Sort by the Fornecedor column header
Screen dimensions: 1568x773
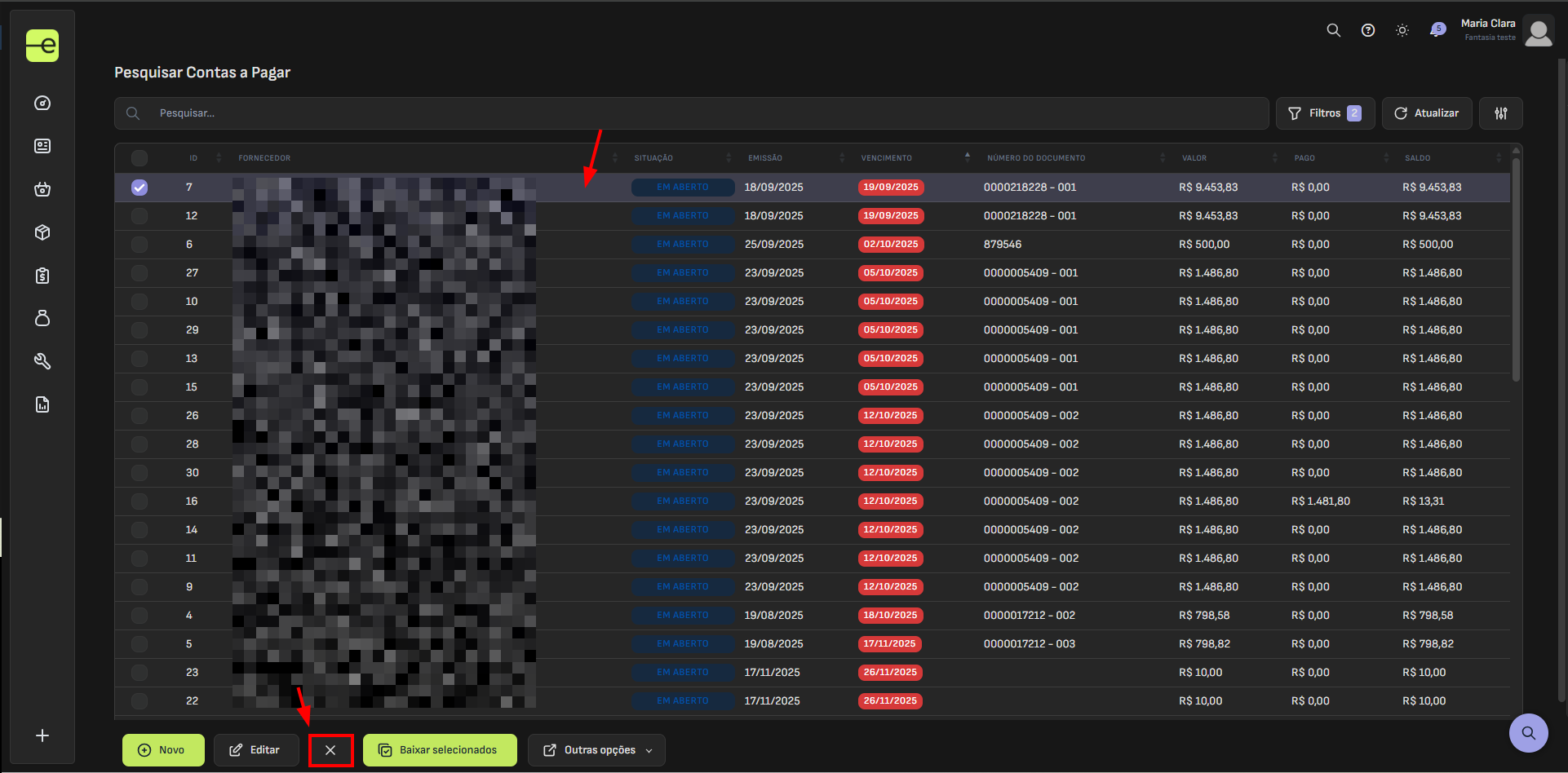[x=264, y=158]
